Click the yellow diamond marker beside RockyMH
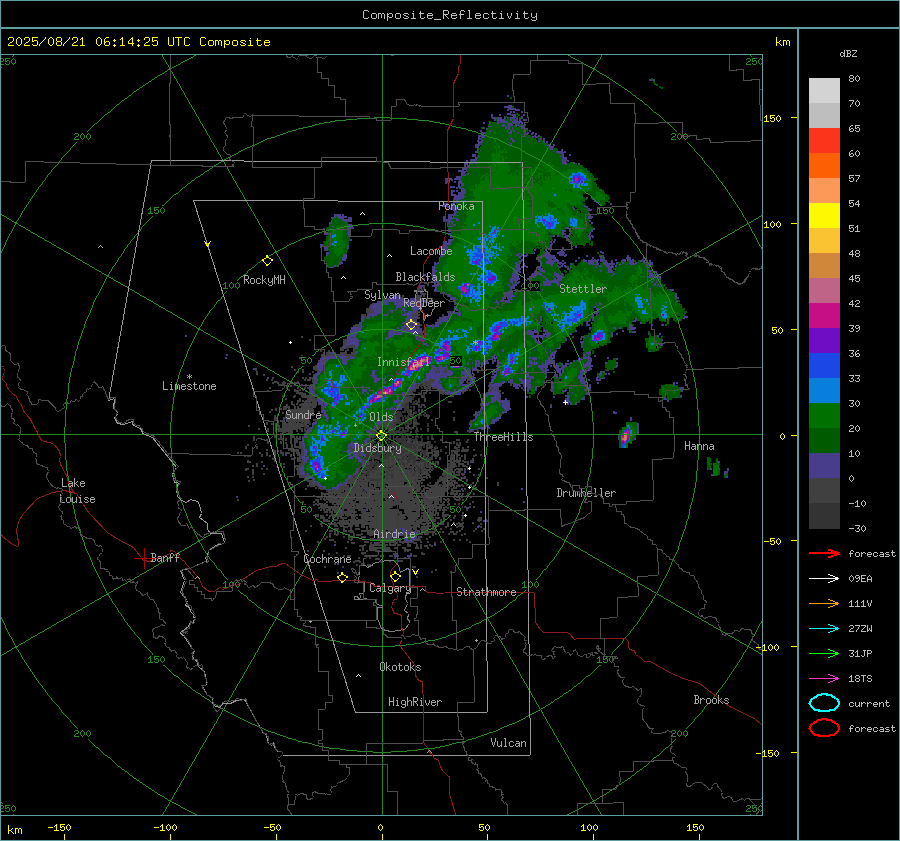The height and width of the screenshot is (841, 900). point(267,261)
